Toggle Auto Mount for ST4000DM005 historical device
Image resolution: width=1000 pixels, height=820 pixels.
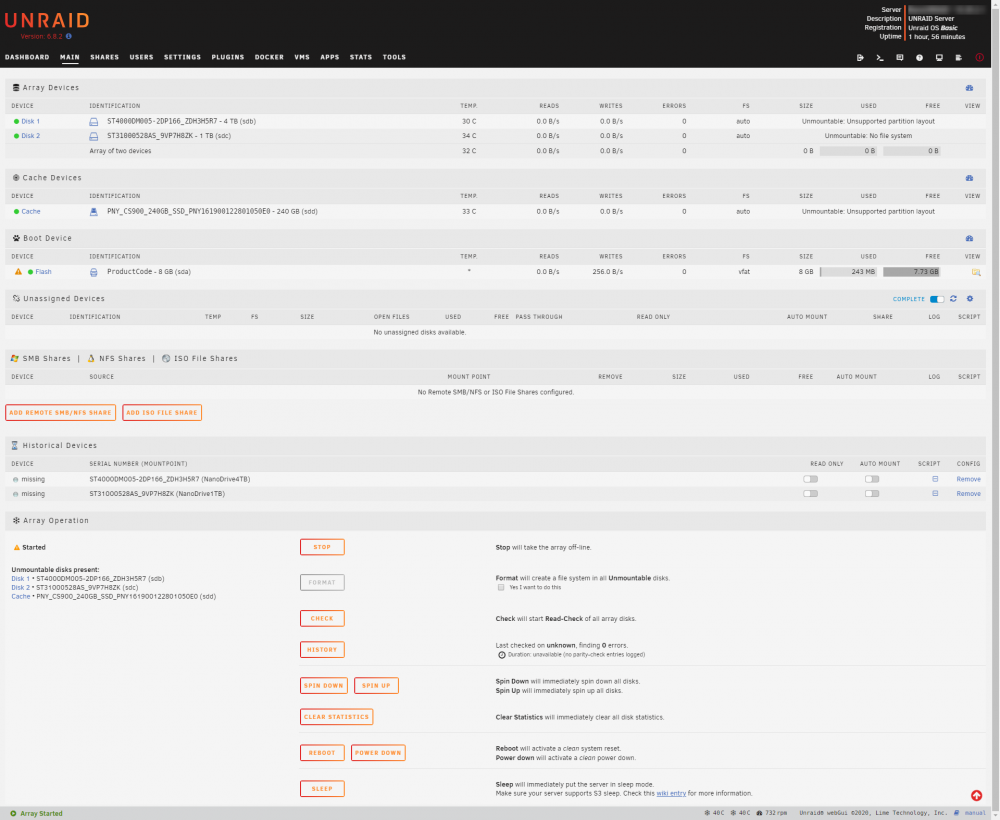click(x=871, y=479)
